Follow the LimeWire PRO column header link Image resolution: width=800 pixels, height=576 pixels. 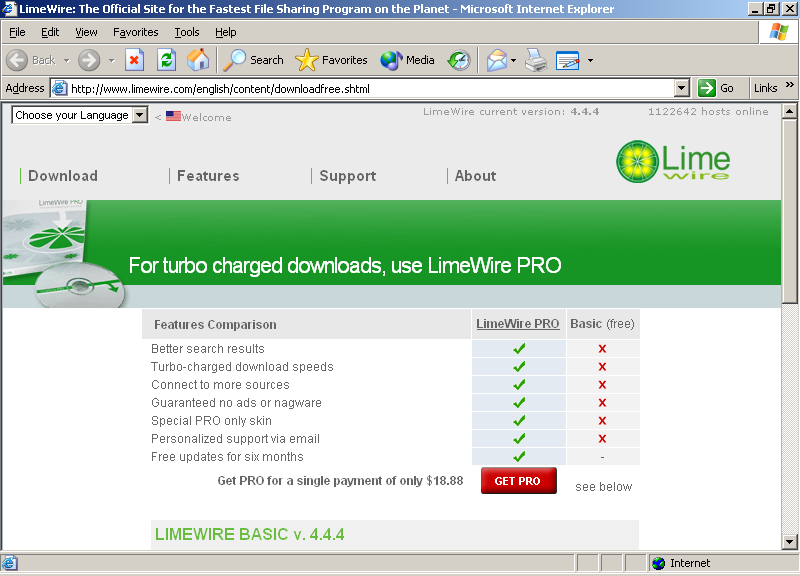[517, 324]
